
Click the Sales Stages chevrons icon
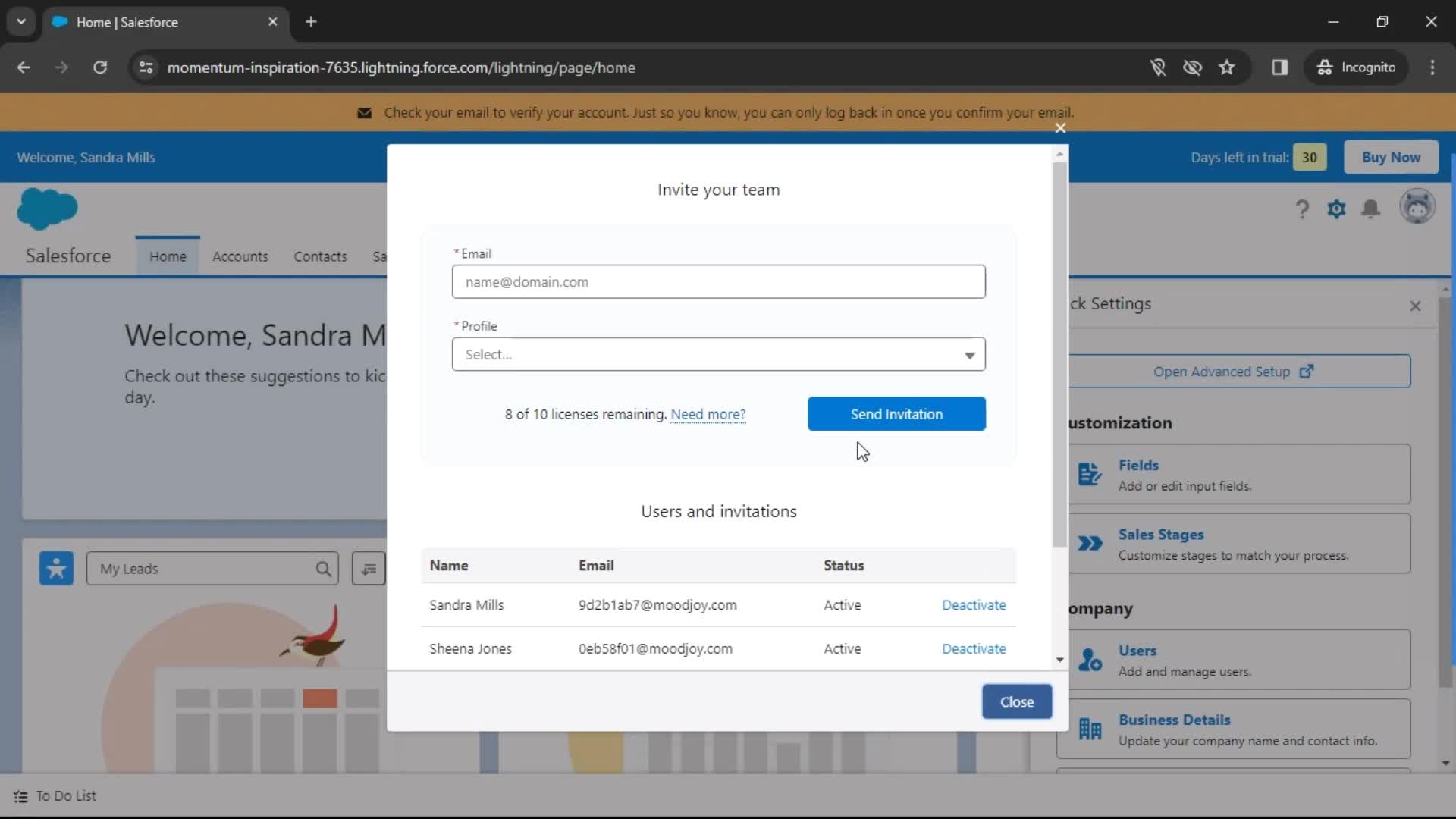pos(1090,544)
